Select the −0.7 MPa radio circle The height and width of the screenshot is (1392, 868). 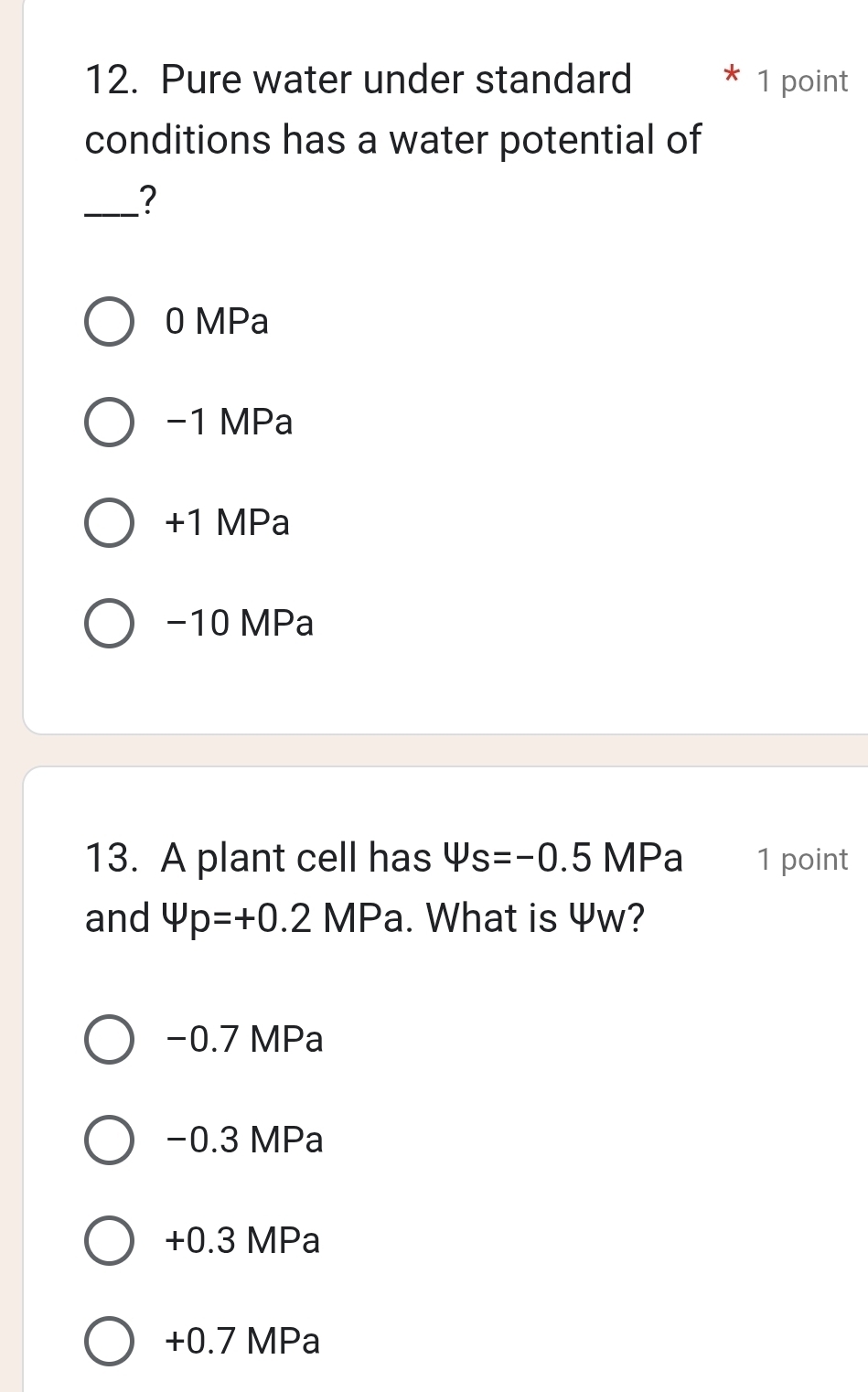pos(110,1040)
